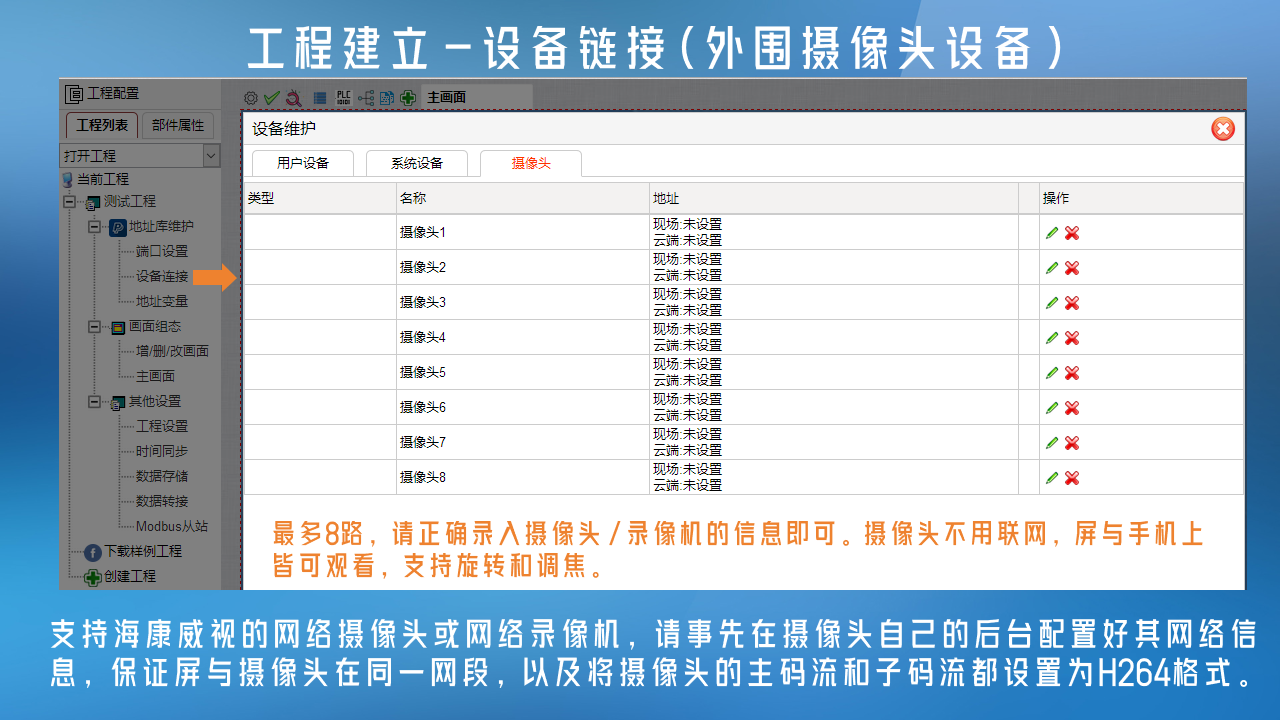
Task: Open the 部件属性 tab
Action: coord(177,125)
